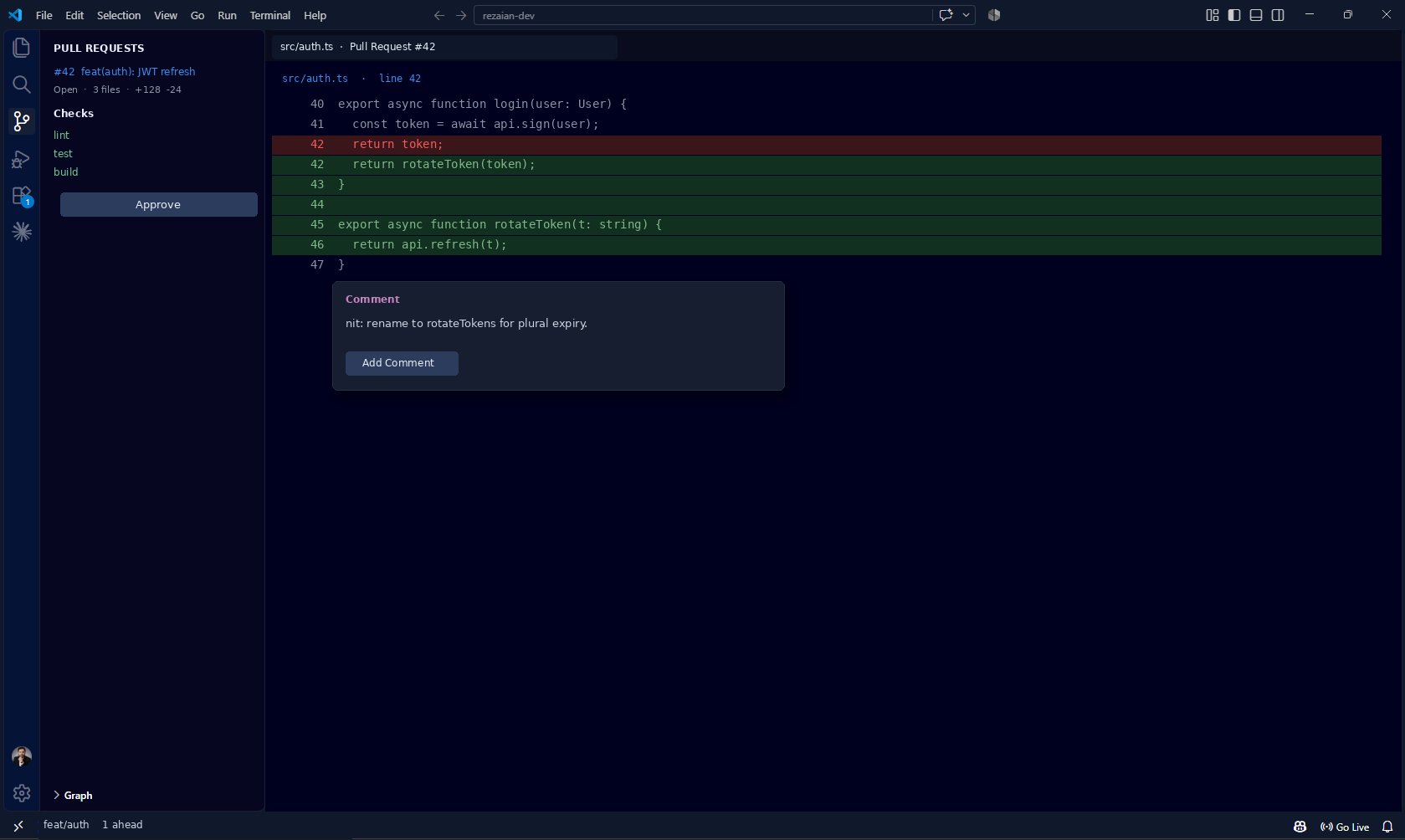The height and width of the screenshot is (840, 1405).
Task: Click the feat/auth branch in status bar
Action: (66, 825)
